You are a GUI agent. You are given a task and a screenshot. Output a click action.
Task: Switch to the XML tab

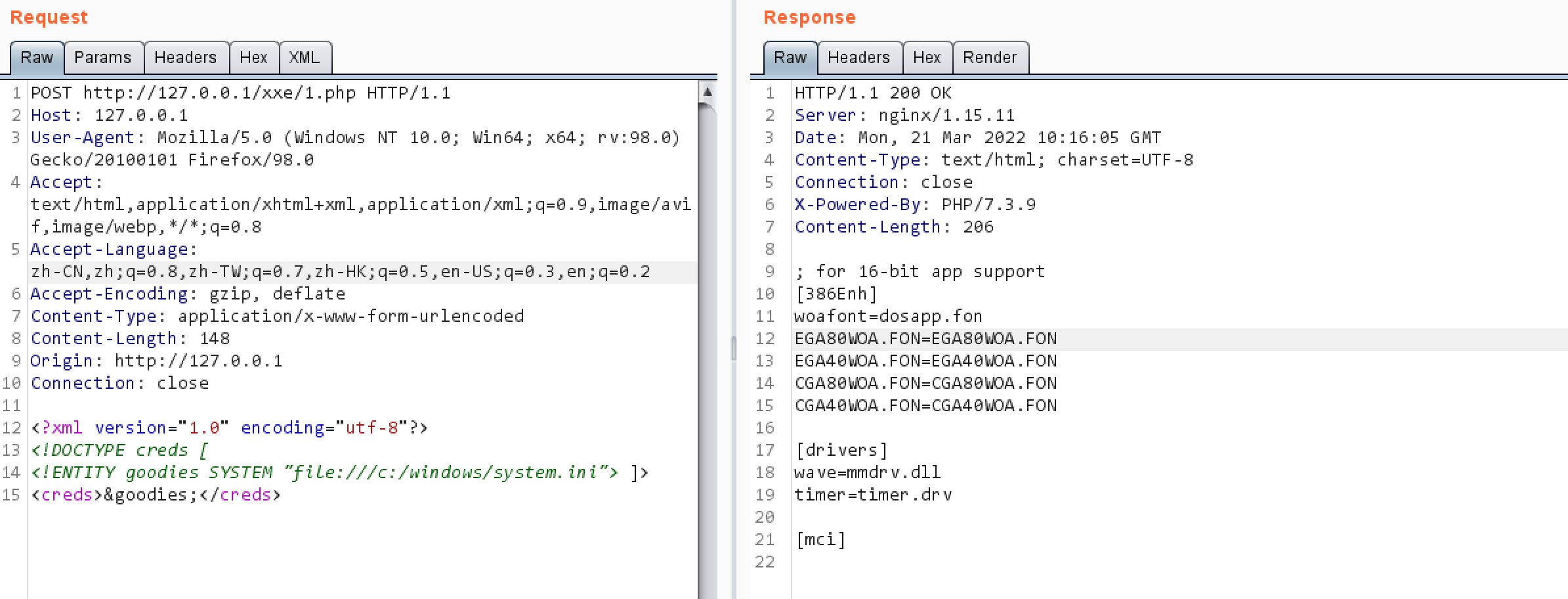tap(305, 58)
